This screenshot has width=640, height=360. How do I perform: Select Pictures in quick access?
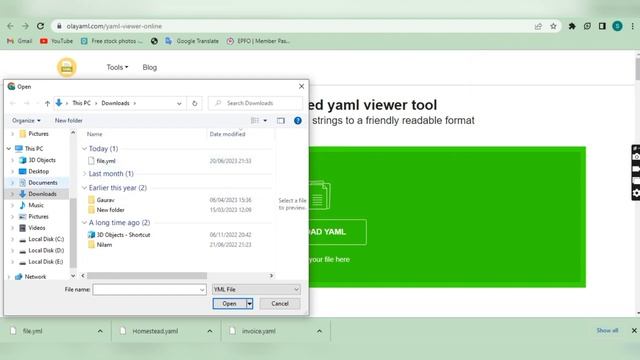pos(38,134)
